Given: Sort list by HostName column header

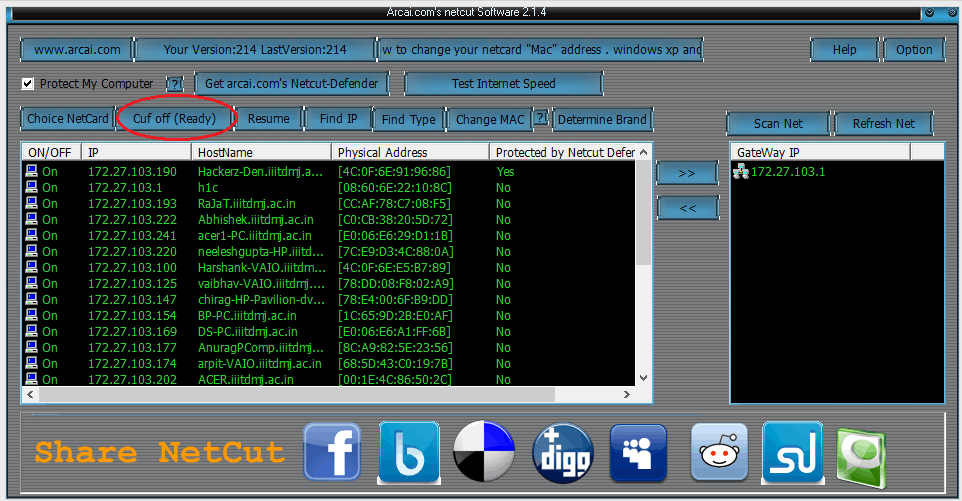Looking at the screenshot, I should [x=261, y=152].
